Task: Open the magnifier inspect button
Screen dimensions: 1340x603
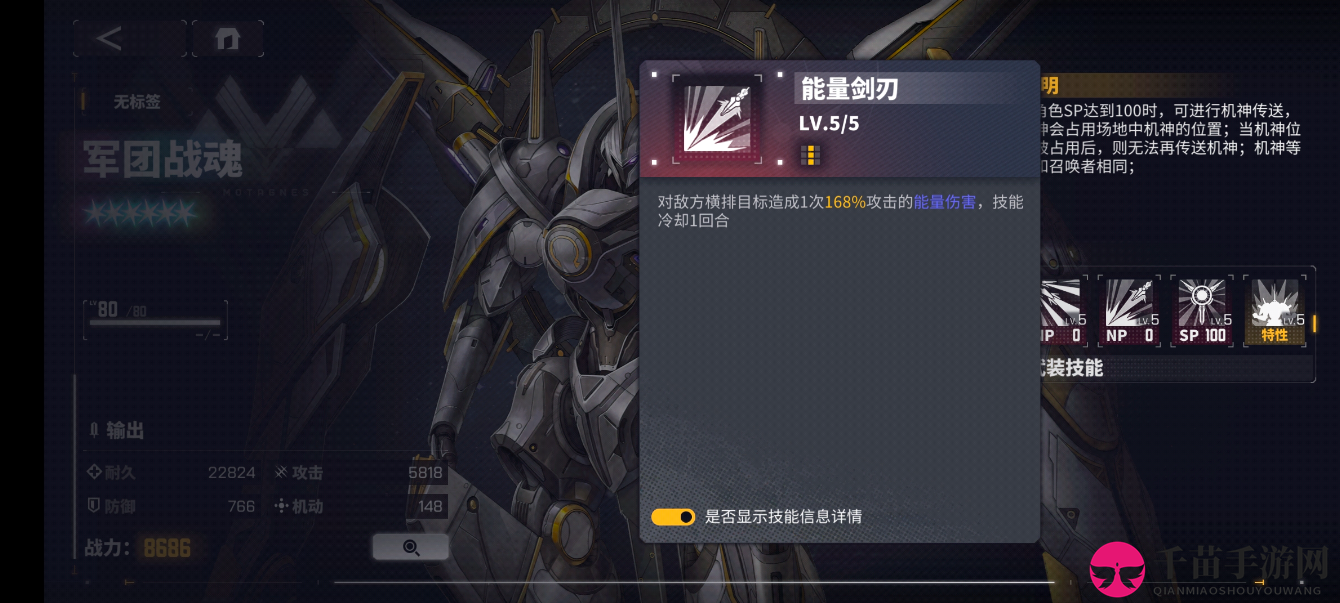Action: point(410,547)
